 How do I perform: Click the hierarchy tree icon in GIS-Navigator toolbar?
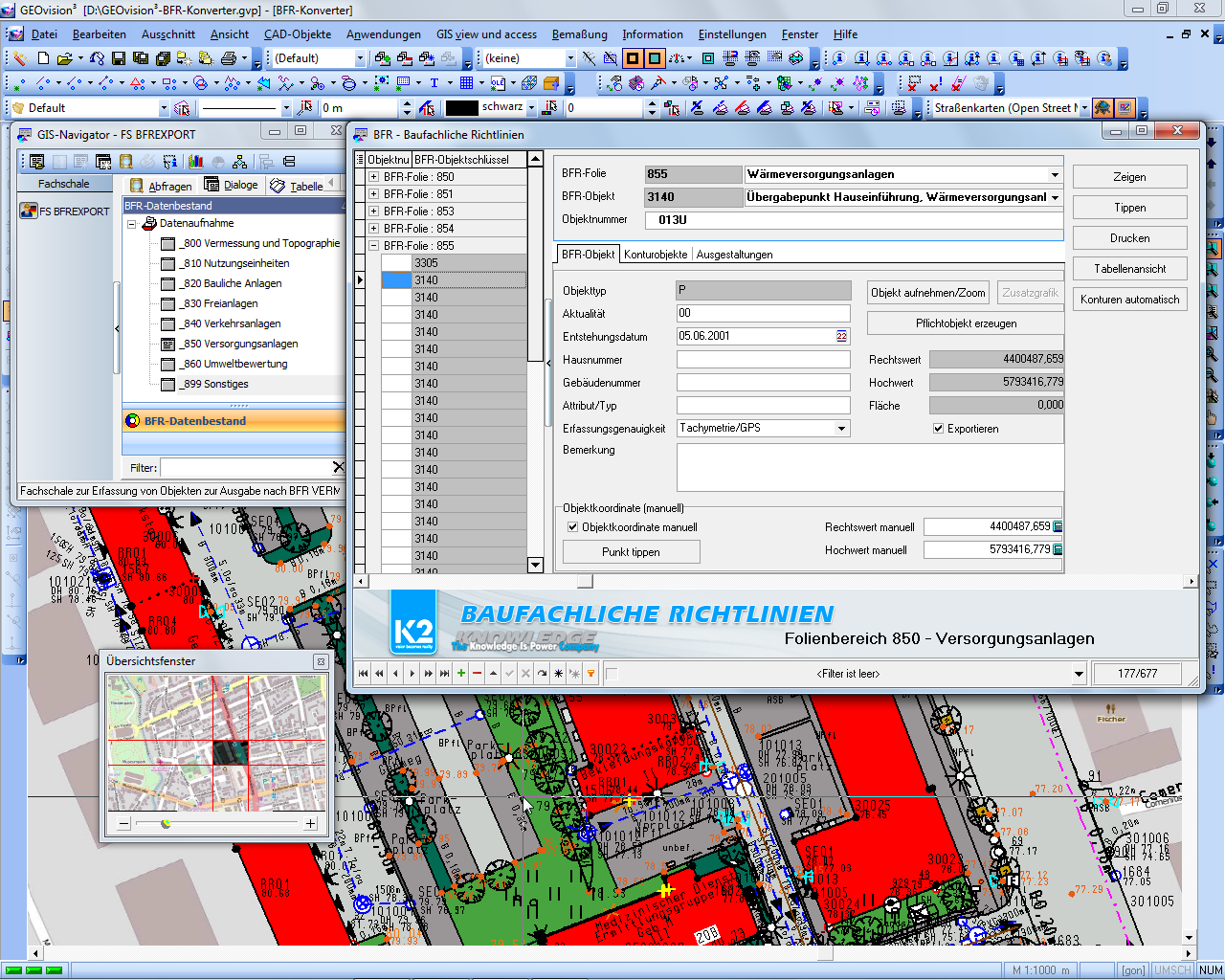pyautogui.click(x=239, y=162)
